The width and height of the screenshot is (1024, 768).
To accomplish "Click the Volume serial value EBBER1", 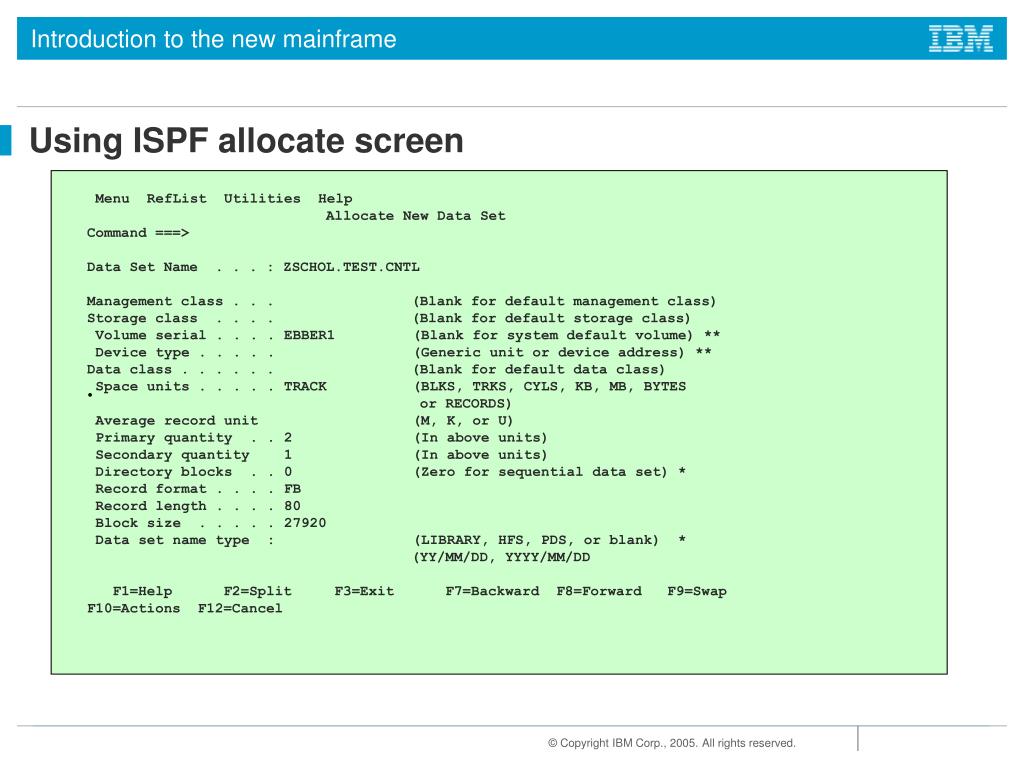I will pos(309,335).
